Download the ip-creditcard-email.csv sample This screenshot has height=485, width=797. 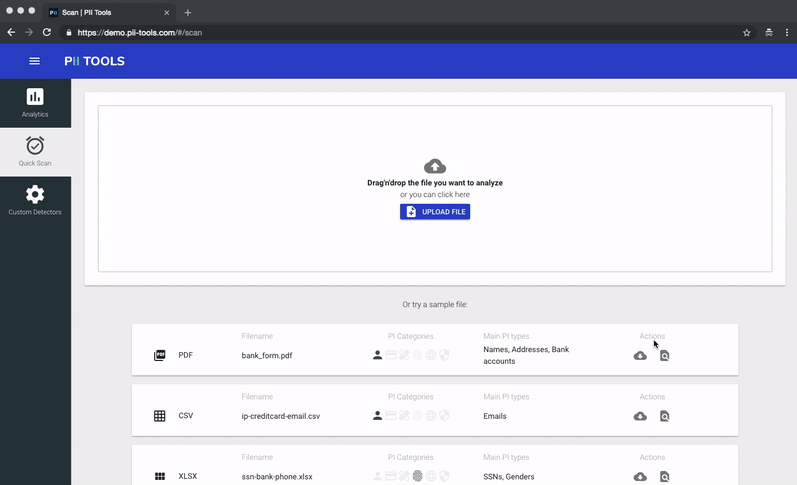click(x=640, y=416)
